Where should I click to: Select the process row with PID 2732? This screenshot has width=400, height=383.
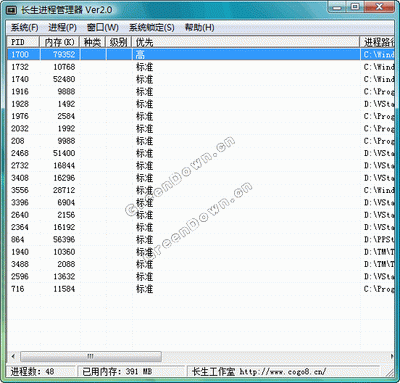[x=200, y=165]
